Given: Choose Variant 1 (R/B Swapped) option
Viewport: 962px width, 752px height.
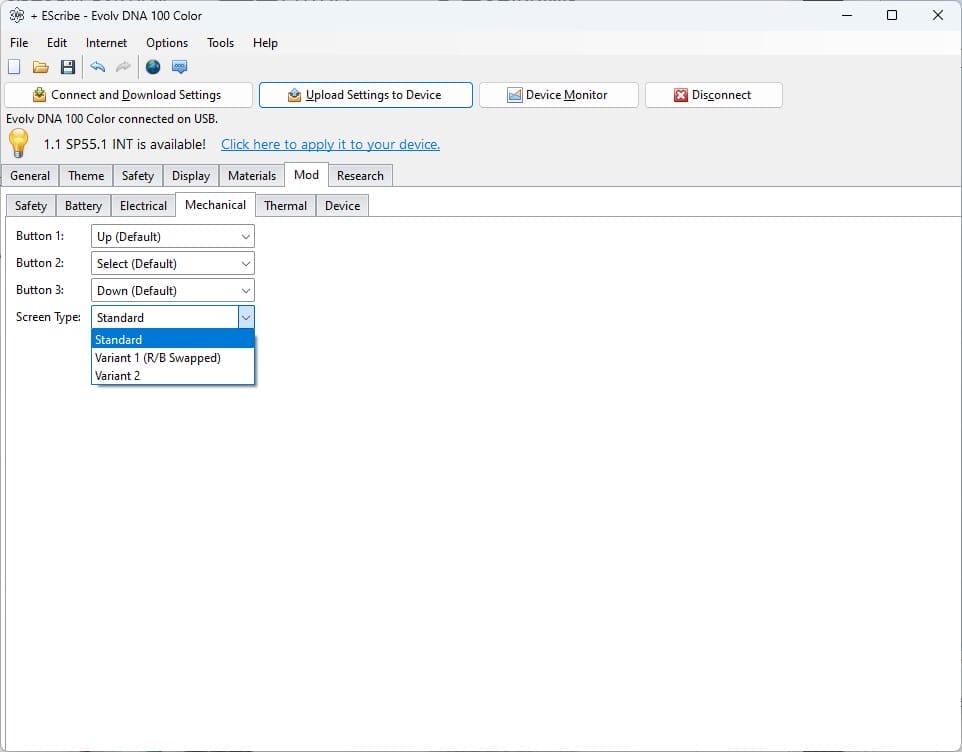Looking at the screenshot, I should [159, 357].
